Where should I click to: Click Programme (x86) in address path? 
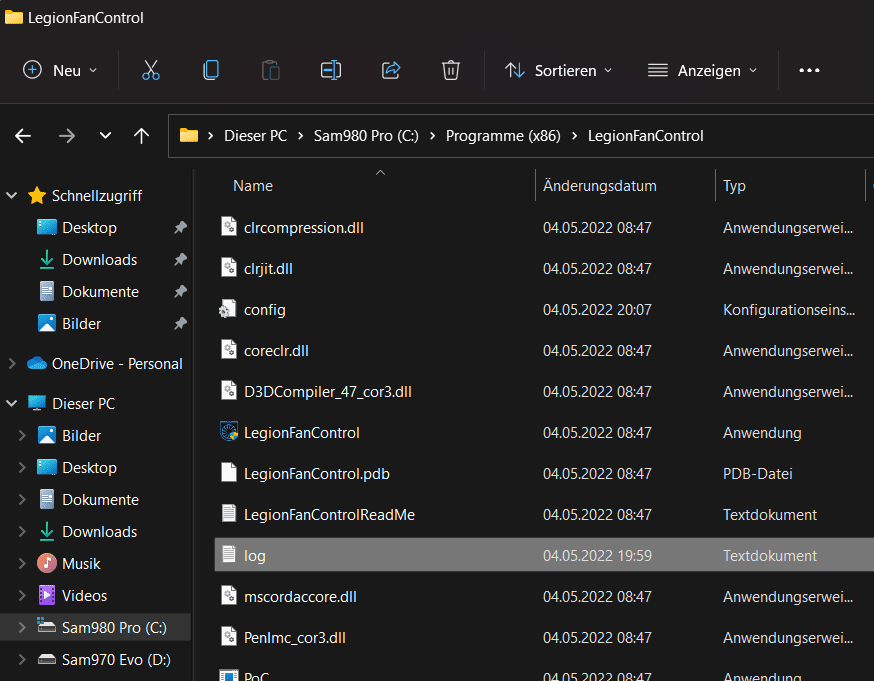click(x=503, y=136)
